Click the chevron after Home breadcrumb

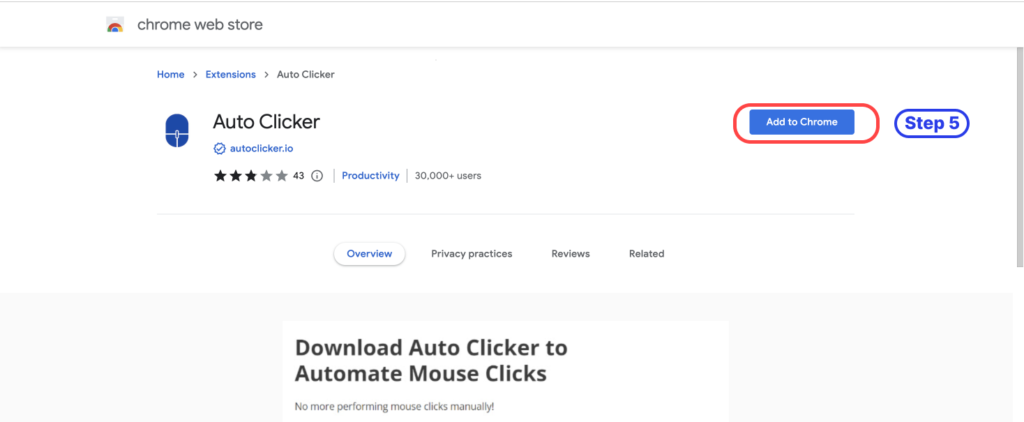[x=195, y=75]
